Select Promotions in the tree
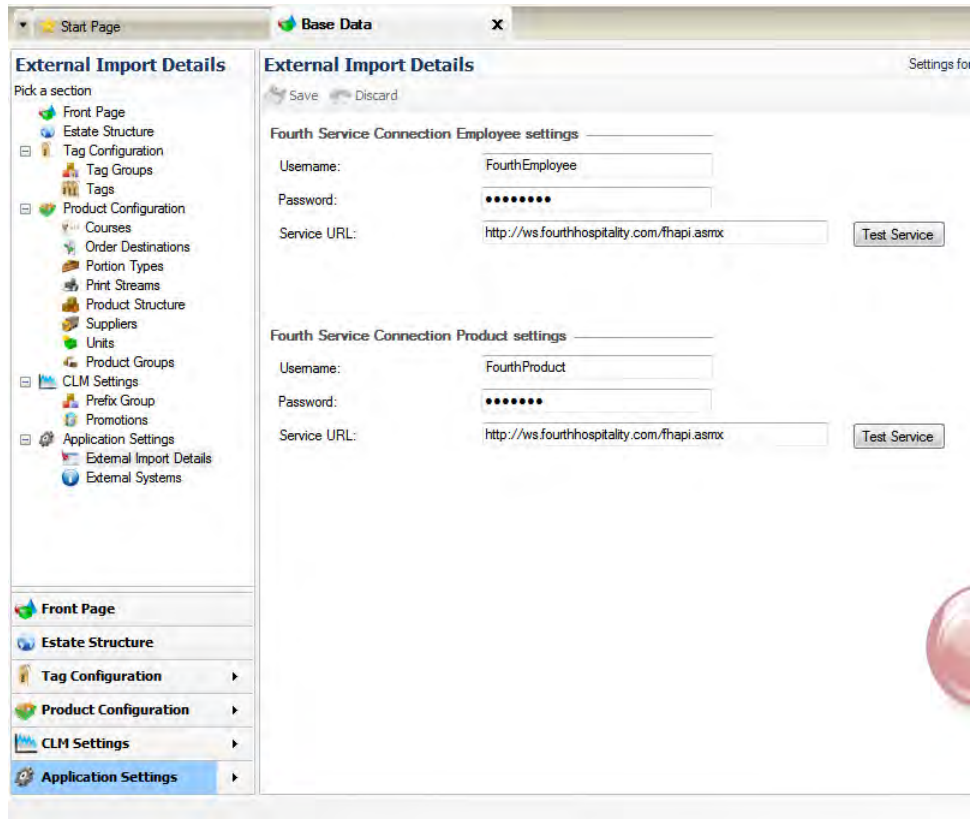The height and width of the screenshot is (824, 980). [117, 420]
